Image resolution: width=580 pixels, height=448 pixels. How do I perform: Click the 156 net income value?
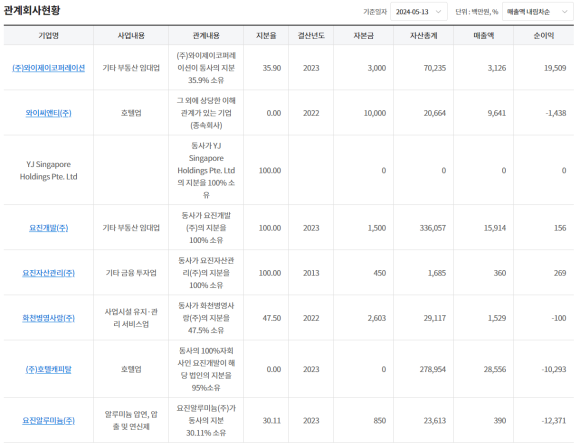pos(560,228)
